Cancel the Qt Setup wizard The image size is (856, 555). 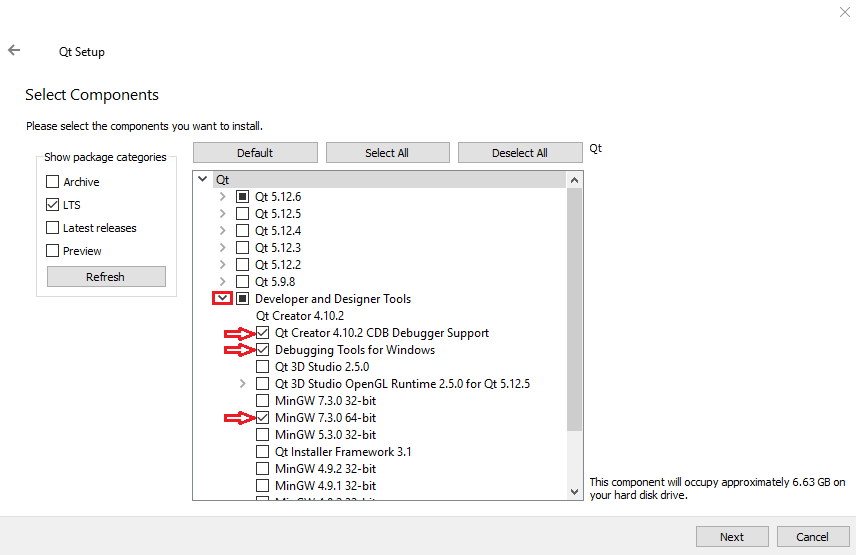pos(813,536)
